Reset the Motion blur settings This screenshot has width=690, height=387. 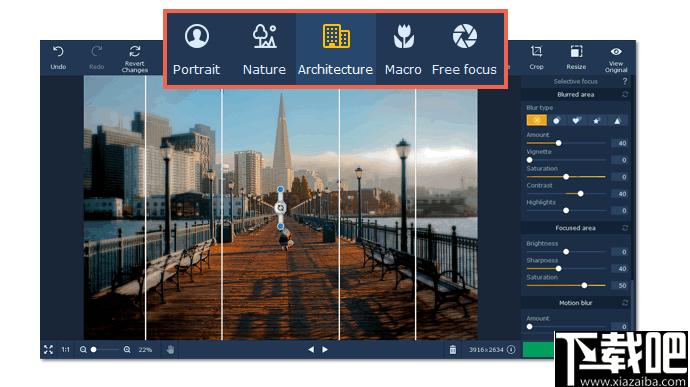[x=625, y=303]
